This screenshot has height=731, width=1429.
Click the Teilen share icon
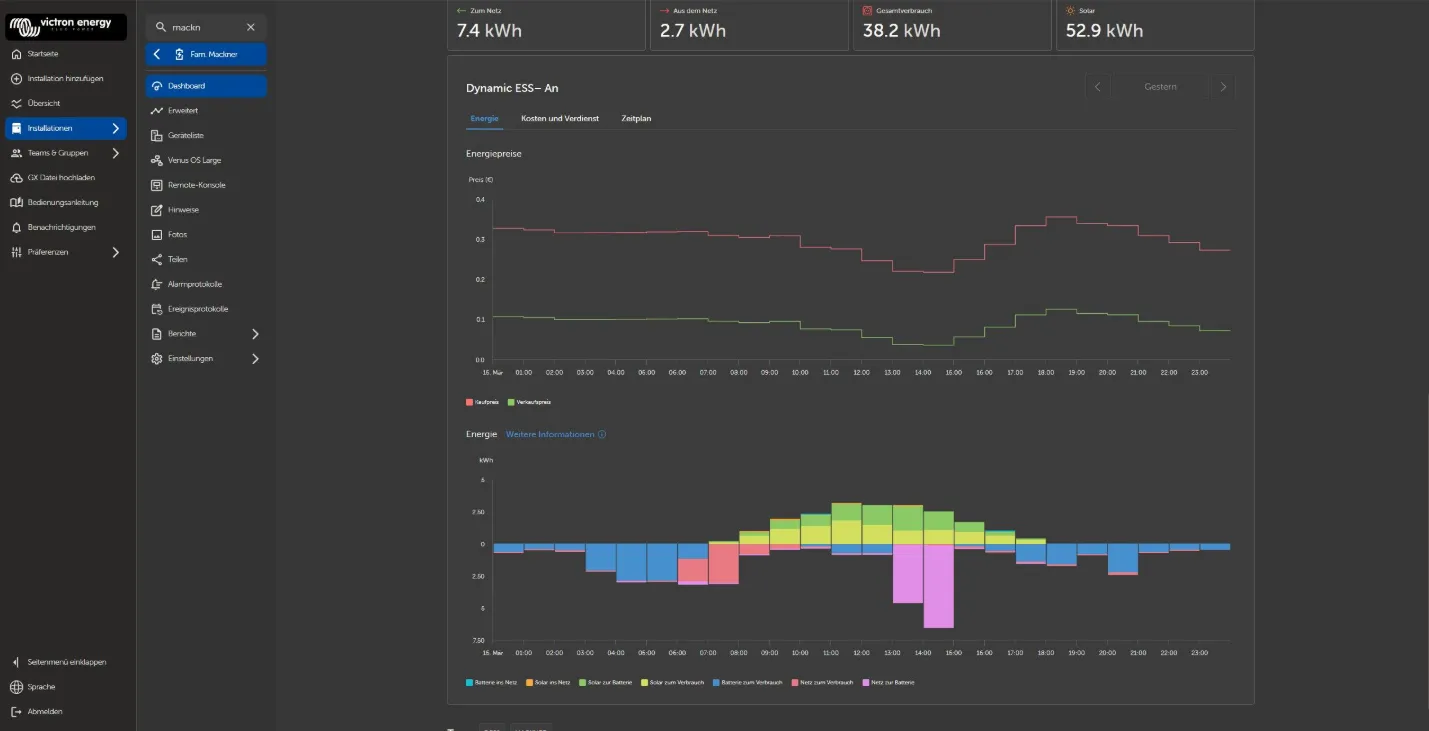point(157,259)
